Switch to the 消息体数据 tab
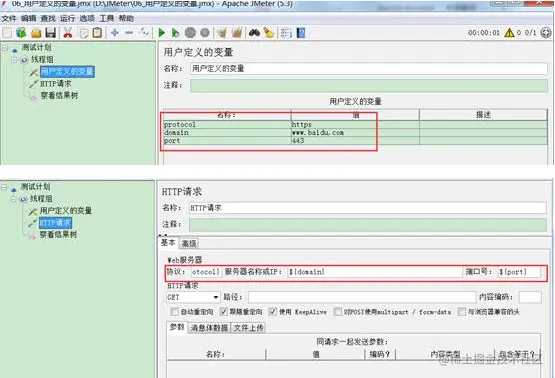 point(209,328)
